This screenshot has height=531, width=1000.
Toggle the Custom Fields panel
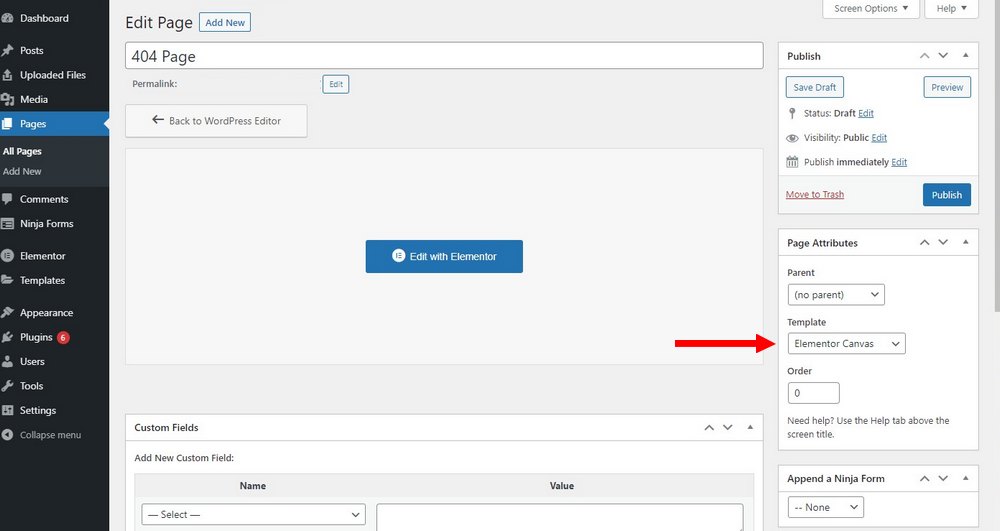click(750, 428)
